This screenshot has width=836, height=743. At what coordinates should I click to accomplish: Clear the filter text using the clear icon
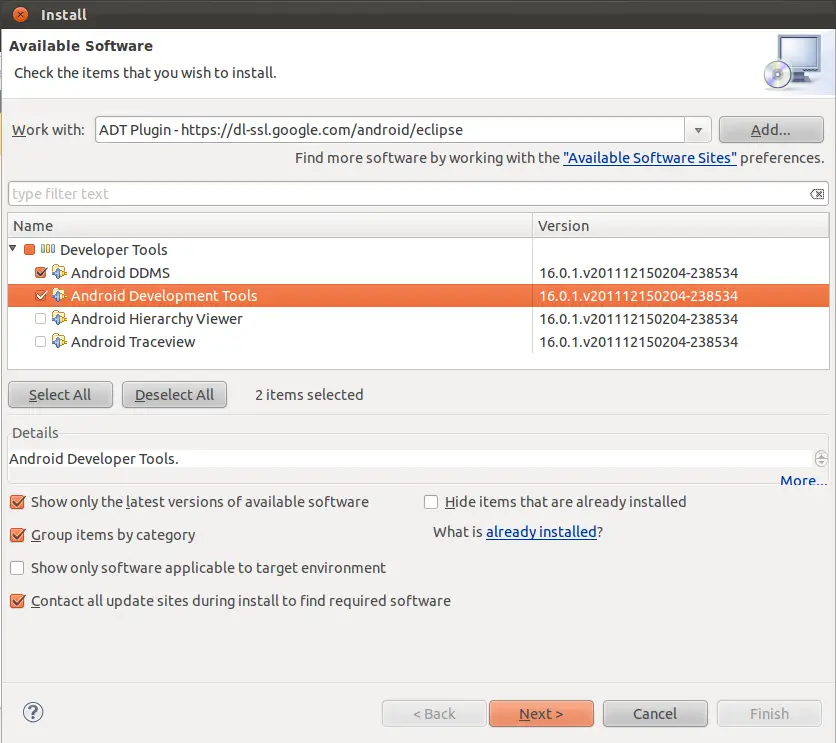pyautogui.click(x=817, y=194)
